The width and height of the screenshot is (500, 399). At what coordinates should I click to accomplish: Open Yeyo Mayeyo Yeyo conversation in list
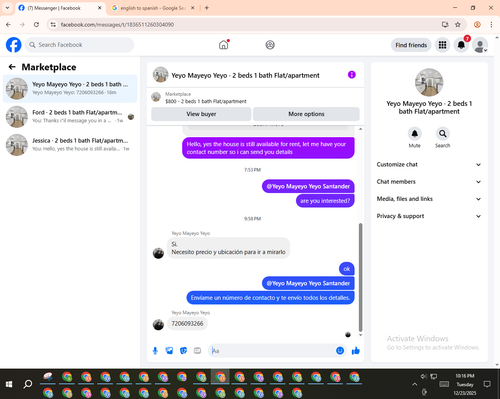pyautogui.click(x=70, y=89)
